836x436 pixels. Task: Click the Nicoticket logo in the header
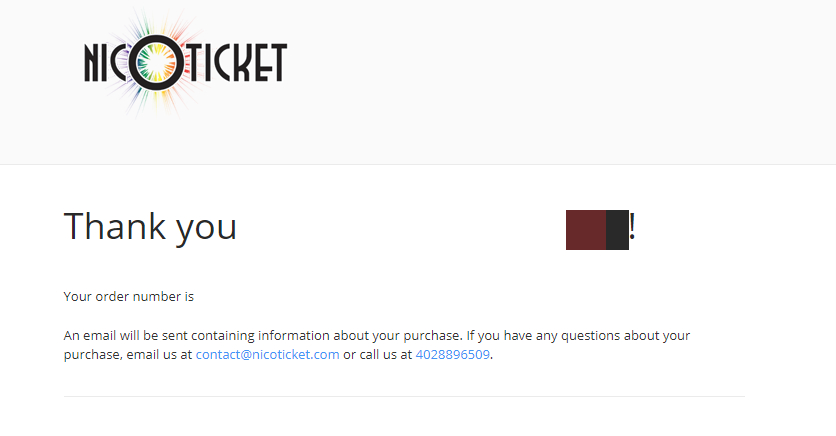click(186, 63)
